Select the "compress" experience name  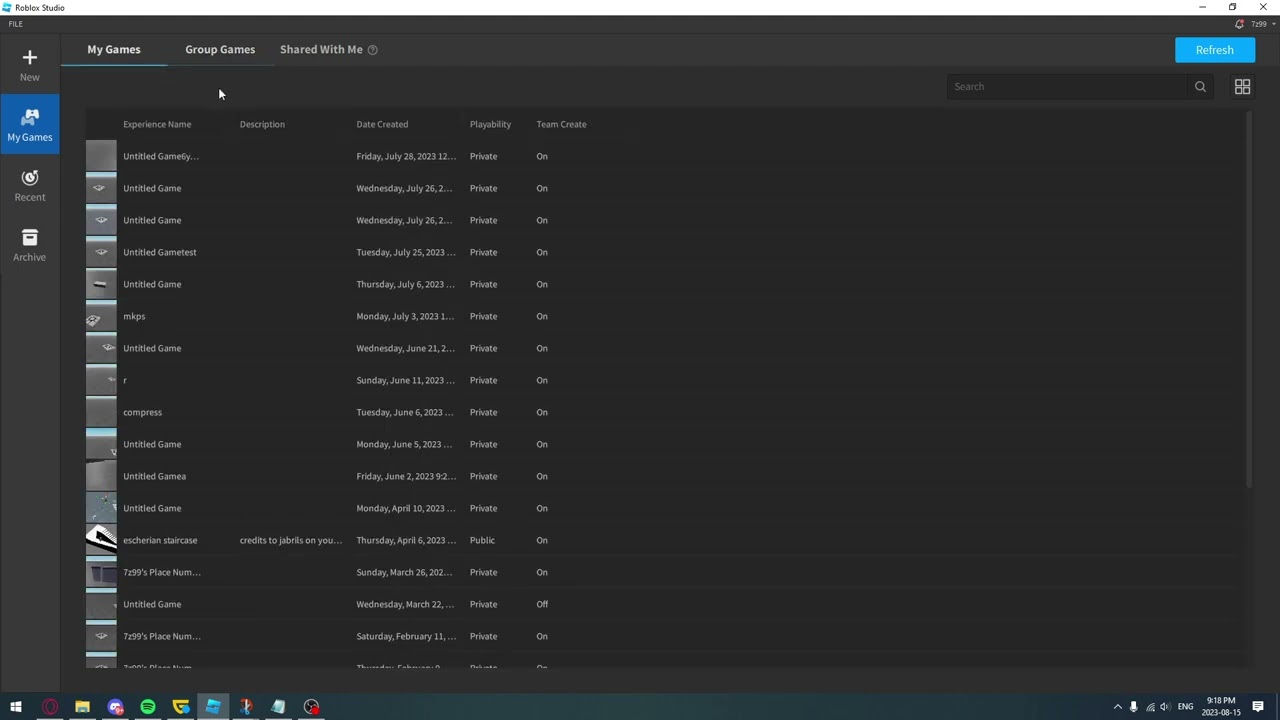(142, 413)
